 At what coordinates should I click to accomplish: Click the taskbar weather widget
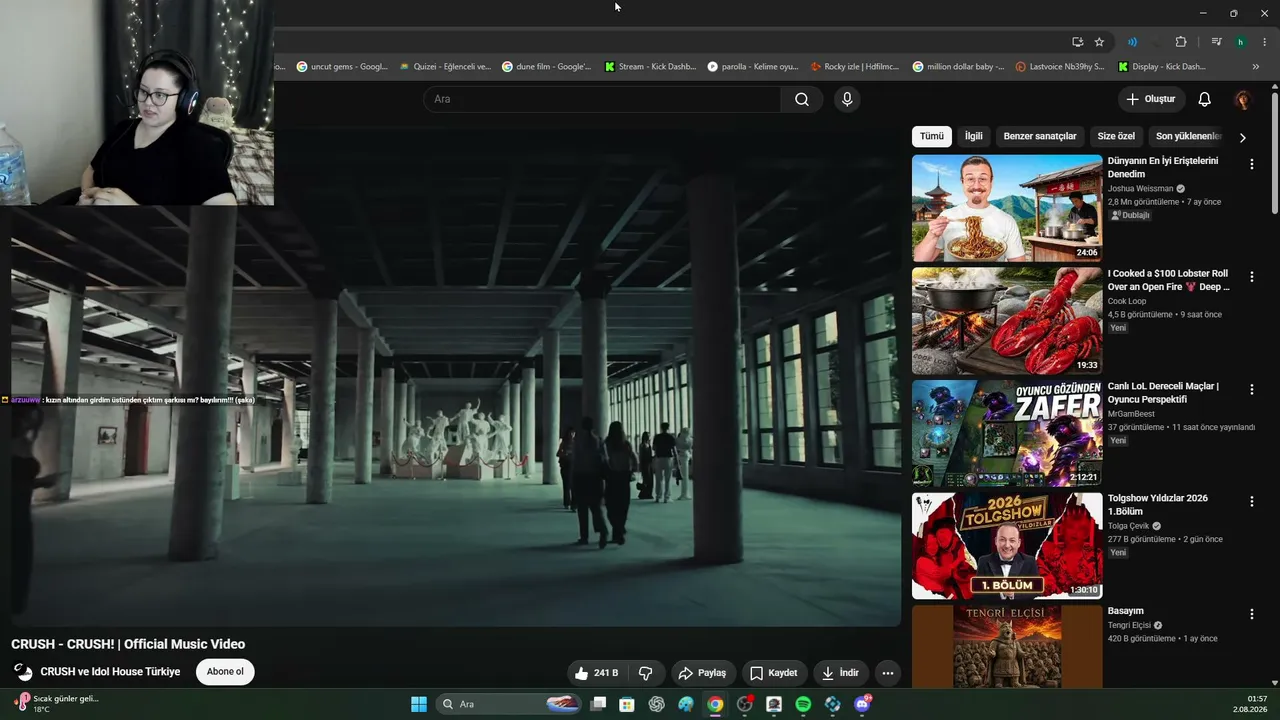coord(57,704)
